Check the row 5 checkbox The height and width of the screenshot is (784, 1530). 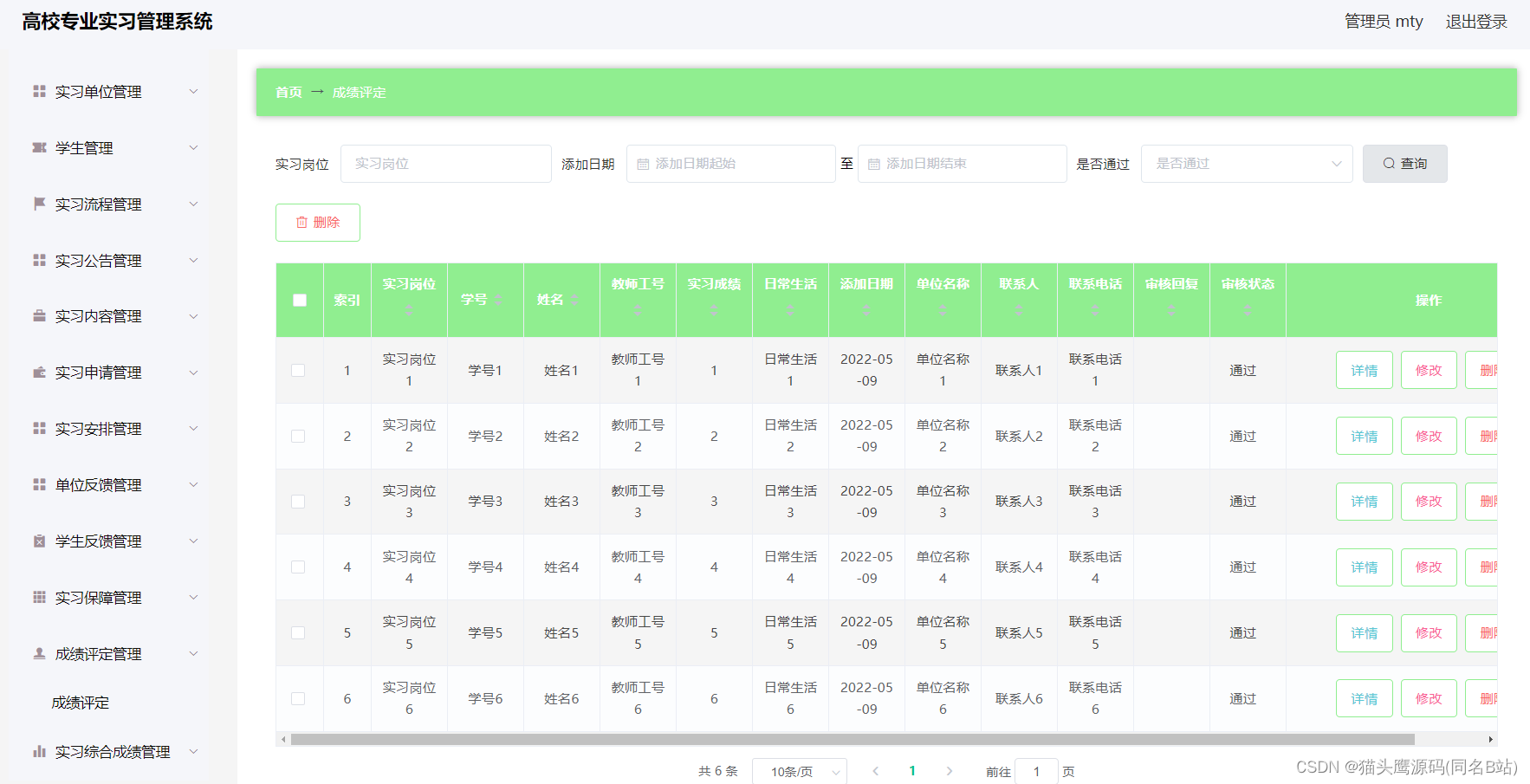[298, 632]
